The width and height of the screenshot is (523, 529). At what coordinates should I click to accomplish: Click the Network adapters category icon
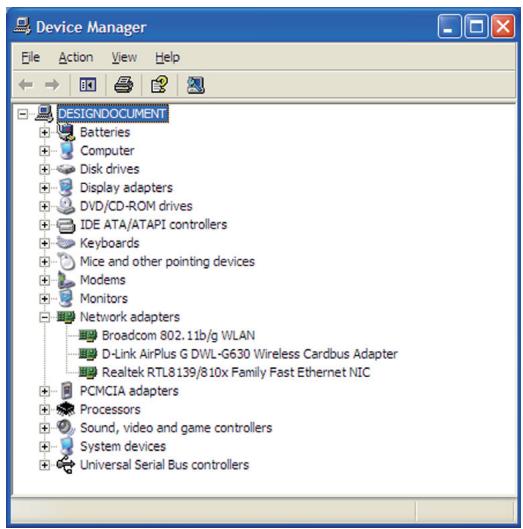tap(66, 317)
